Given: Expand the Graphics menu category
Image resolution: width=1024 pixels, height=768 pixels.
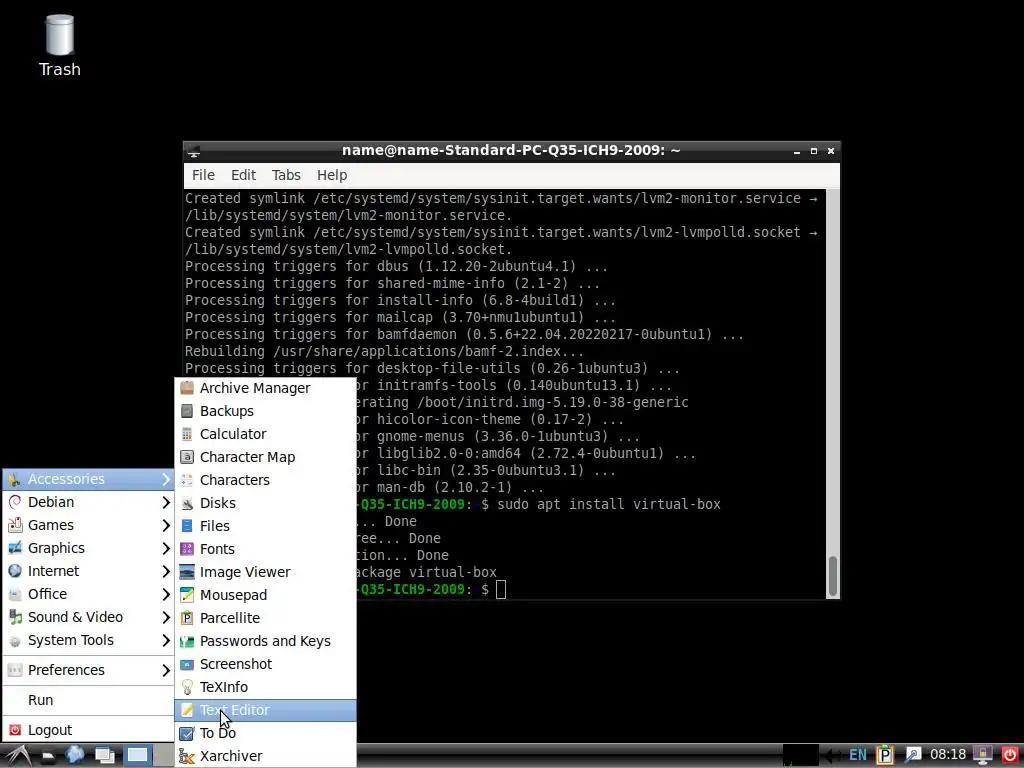Looking at the screenshot, I should click(88, 548).
